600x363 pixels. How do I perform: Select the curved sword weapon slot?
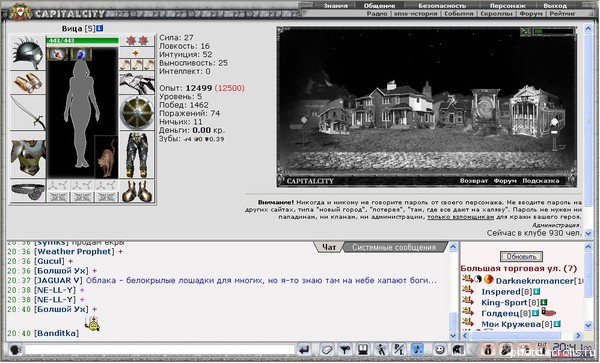pos(27,112)
